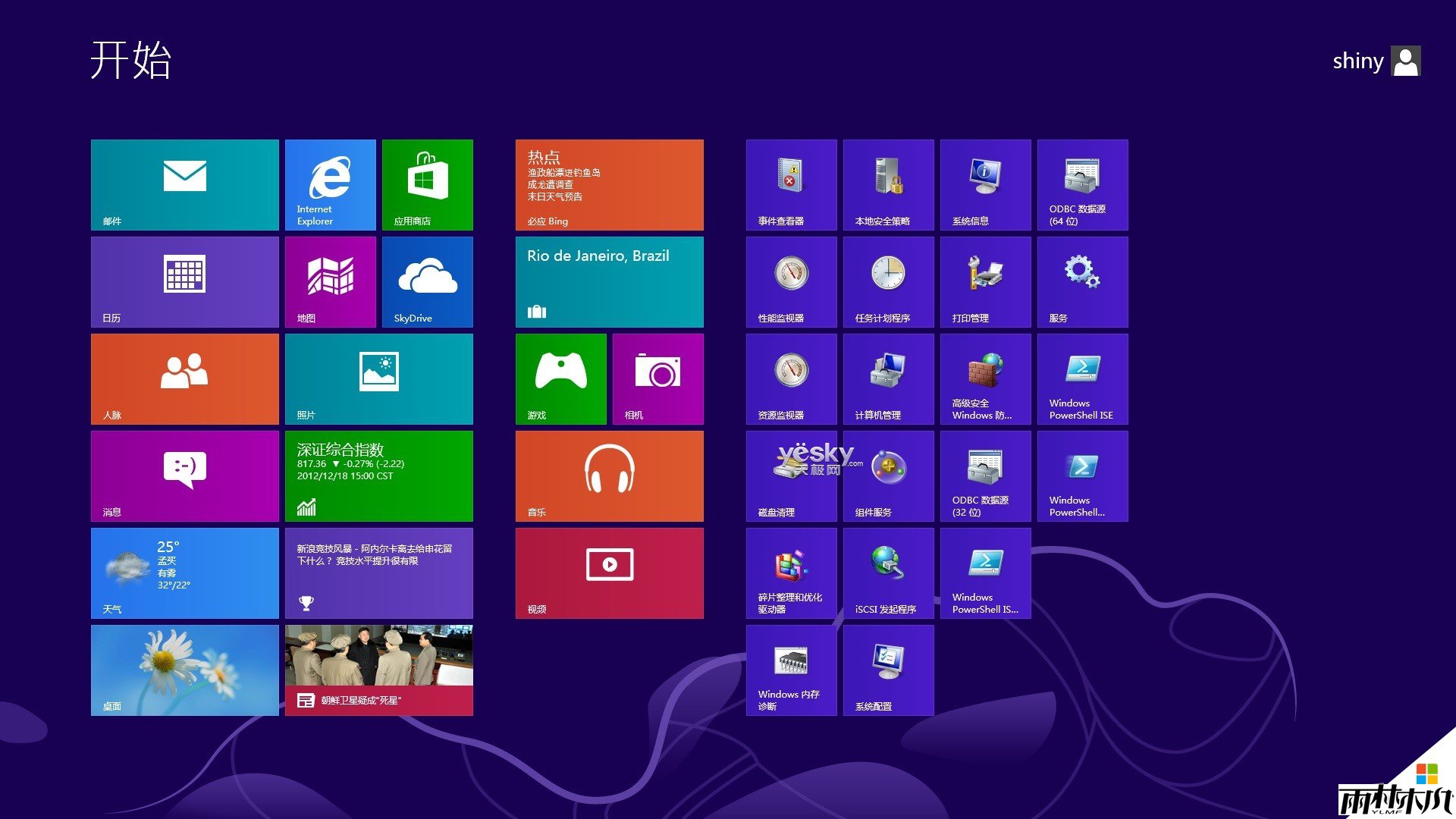The image size is (1456, 819).
Task: Open the Video (视频) tile
Action: (x=609, y=573)
